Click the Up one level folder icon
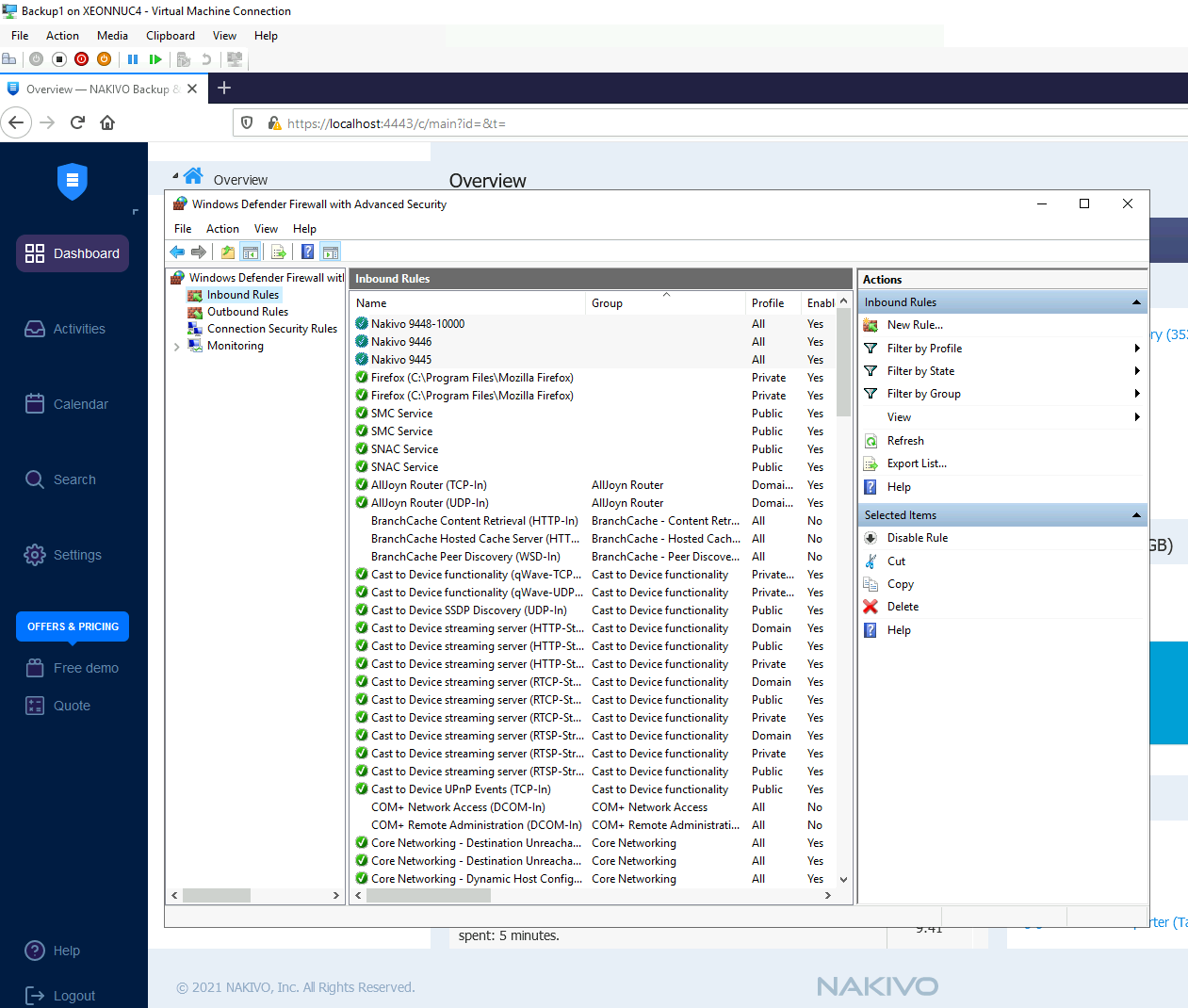1188x1008 pixels. (x=228, y=252)
